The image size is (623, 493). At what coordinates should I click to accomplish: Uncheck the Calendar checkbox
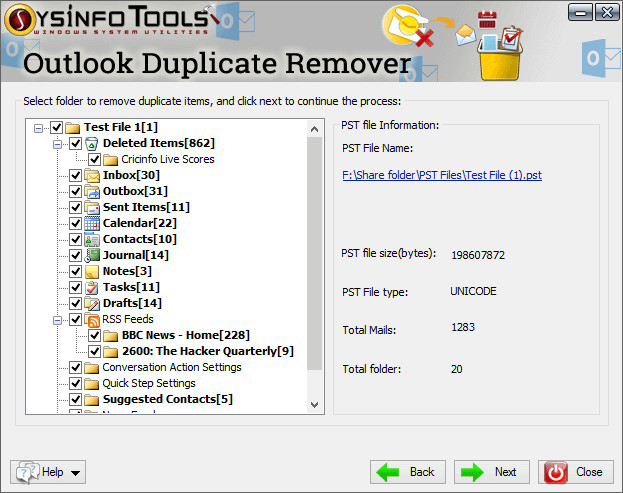(75, 224)
